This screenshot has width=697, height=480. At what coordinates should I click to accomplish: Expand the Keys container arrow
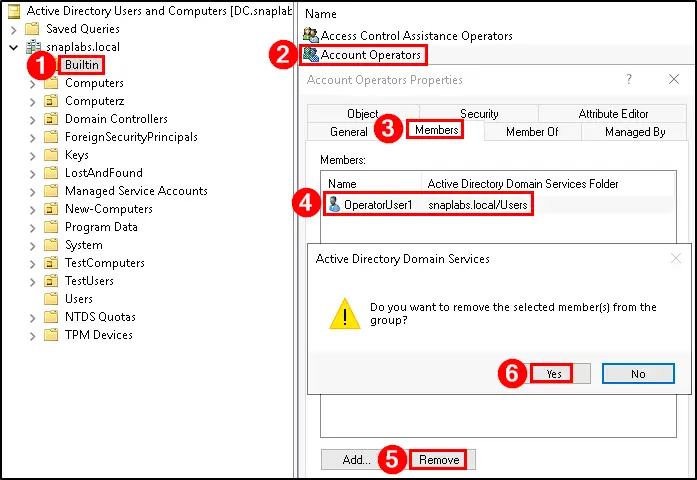[32, 156]
